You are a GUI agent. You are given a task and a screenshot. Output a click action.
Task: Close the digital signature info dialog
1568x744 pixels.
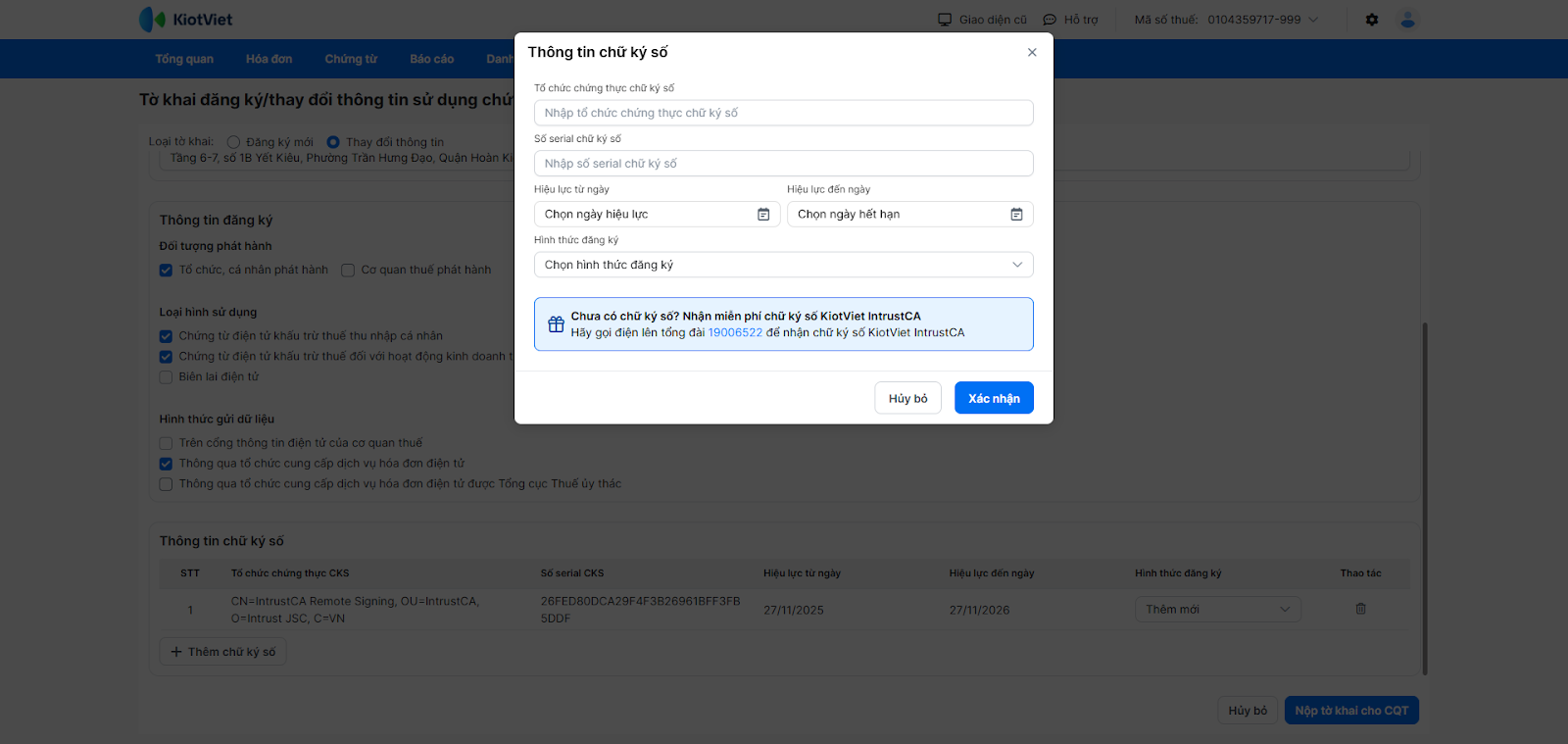[1032, 53]
